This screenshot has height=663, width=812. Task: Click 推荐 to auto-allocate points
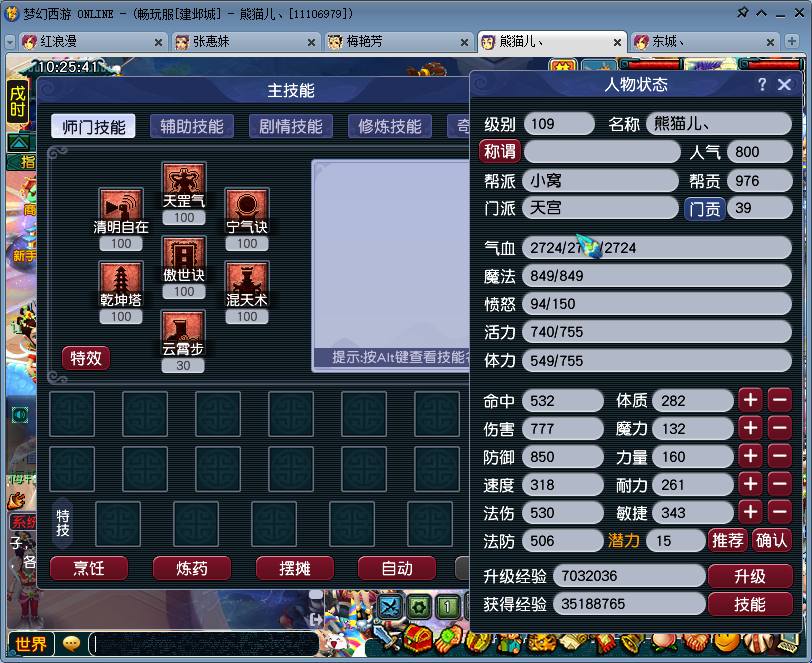point(728,540)
